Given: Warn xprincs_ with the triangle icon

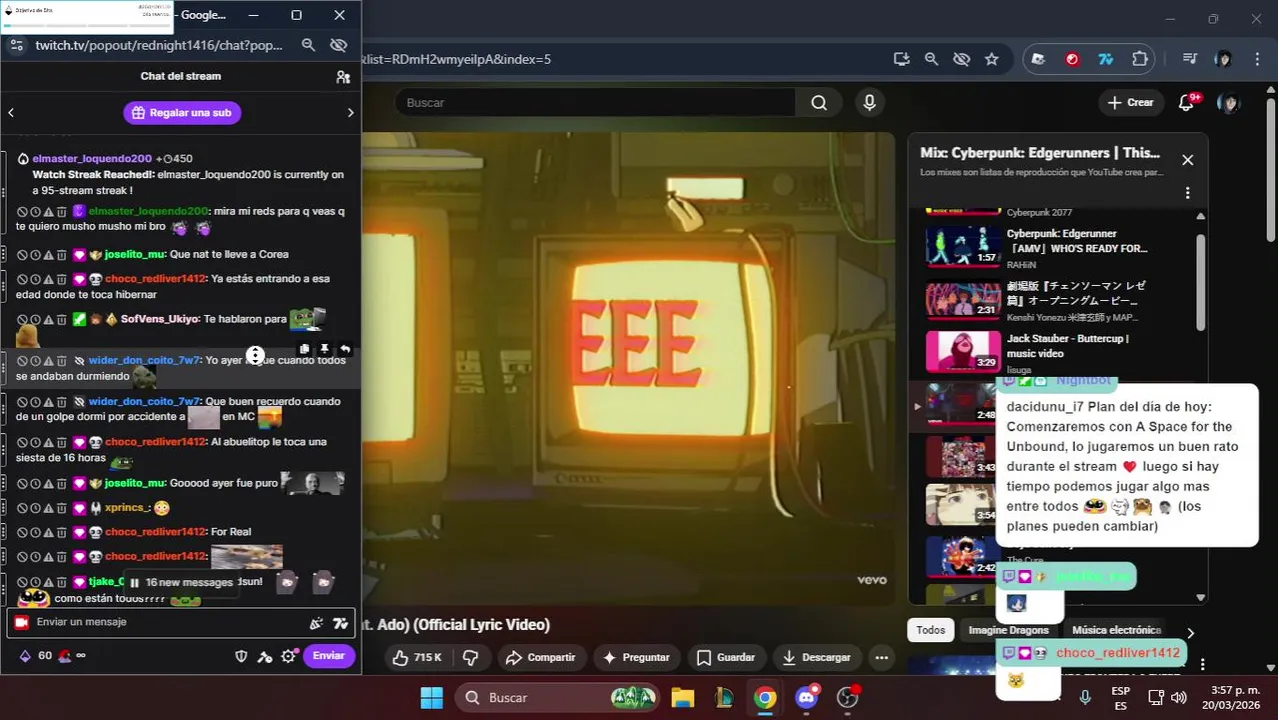Looking at the screenshot, I should pos(48,508).
